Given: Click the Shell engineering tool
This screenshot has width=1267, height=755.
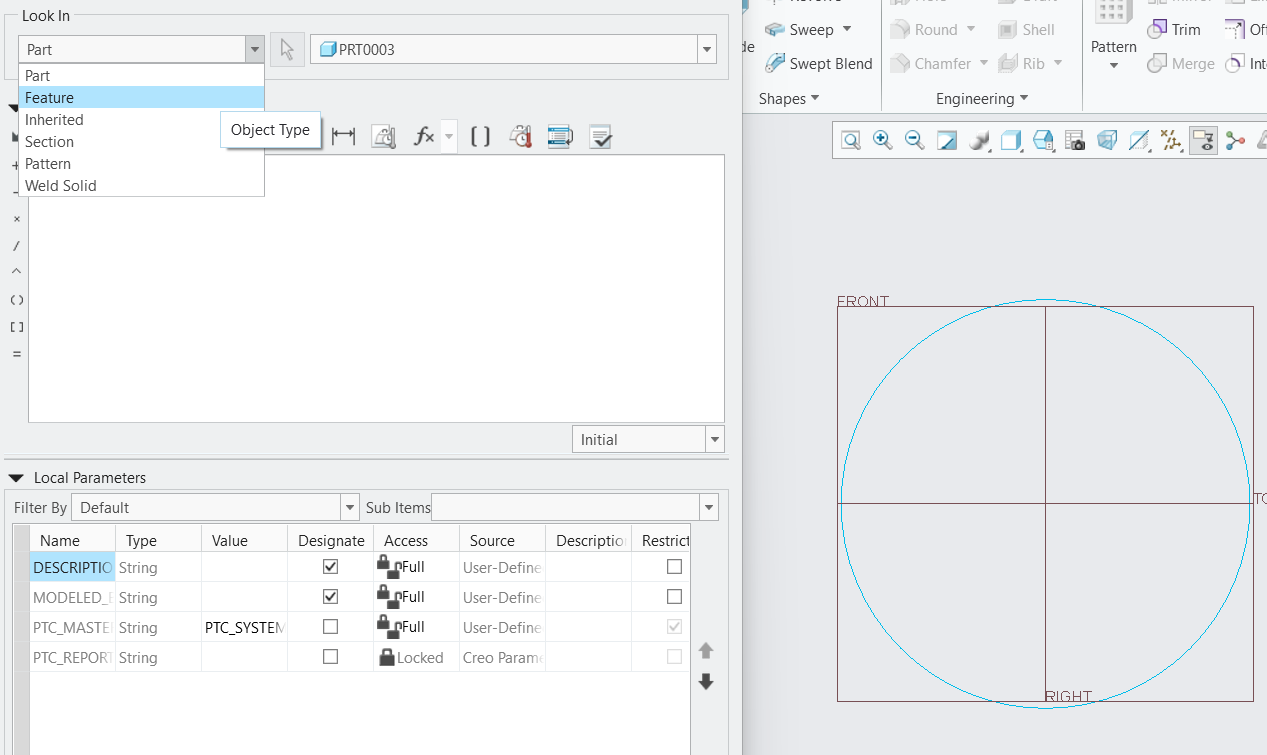Looking at the screenshot, I should click(x=1028, y=29).
